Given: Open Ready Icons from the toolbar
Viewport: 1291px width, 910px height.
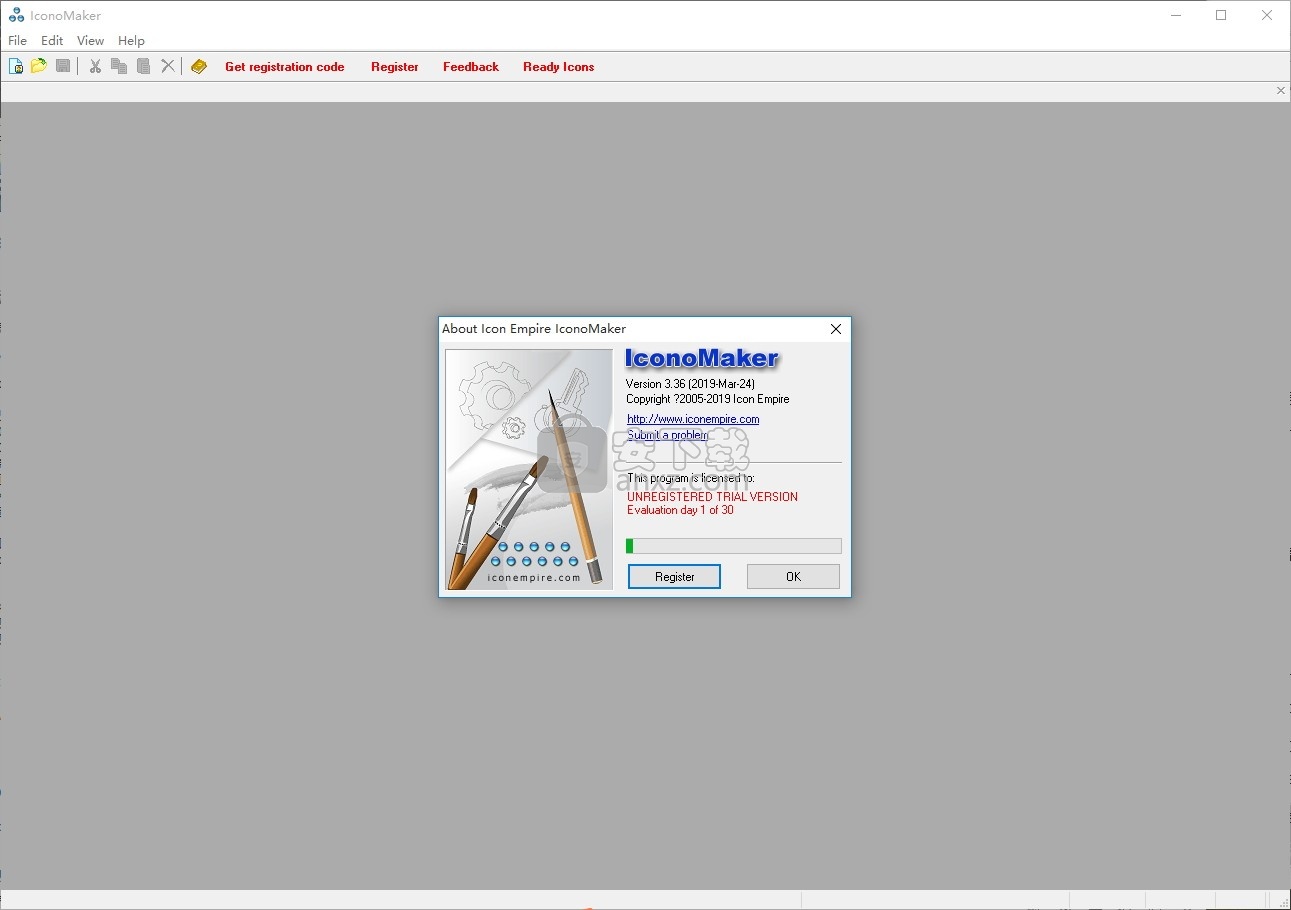Looking at the screenshot, I should 558,67.
